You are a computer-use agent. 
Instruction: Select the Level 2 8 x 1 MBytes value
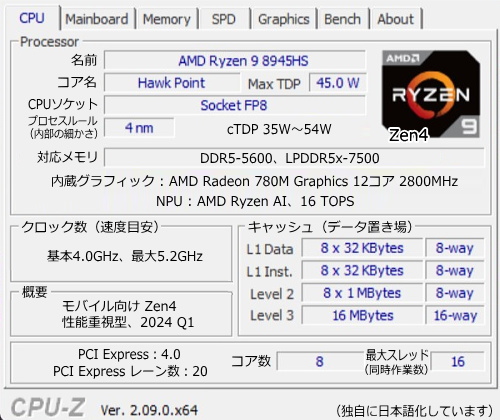[362, 293]
